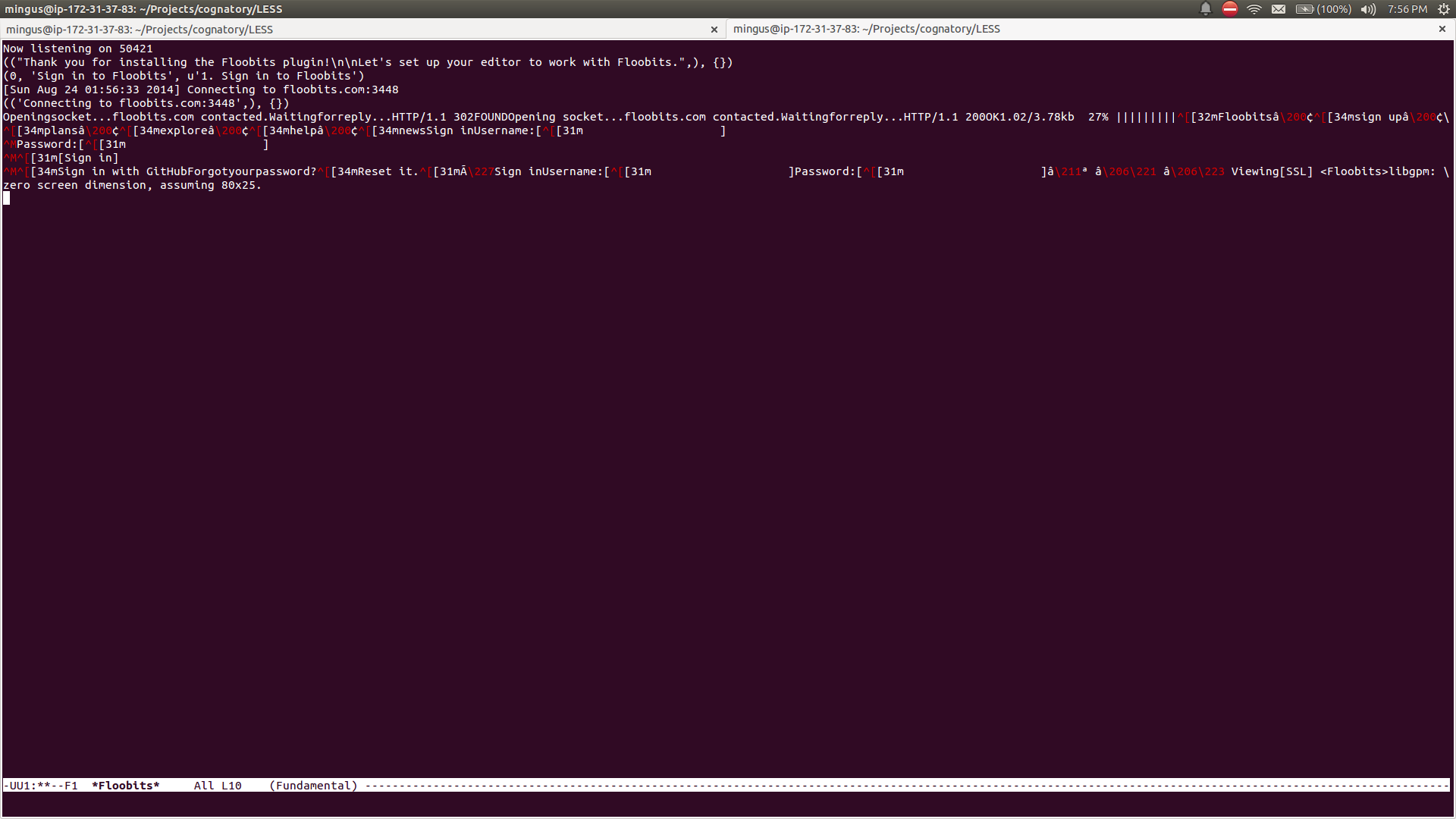Screen dimensions: 1456x819
Task: Open the mail messaging indicator
Action: [x=1279, y=9]
